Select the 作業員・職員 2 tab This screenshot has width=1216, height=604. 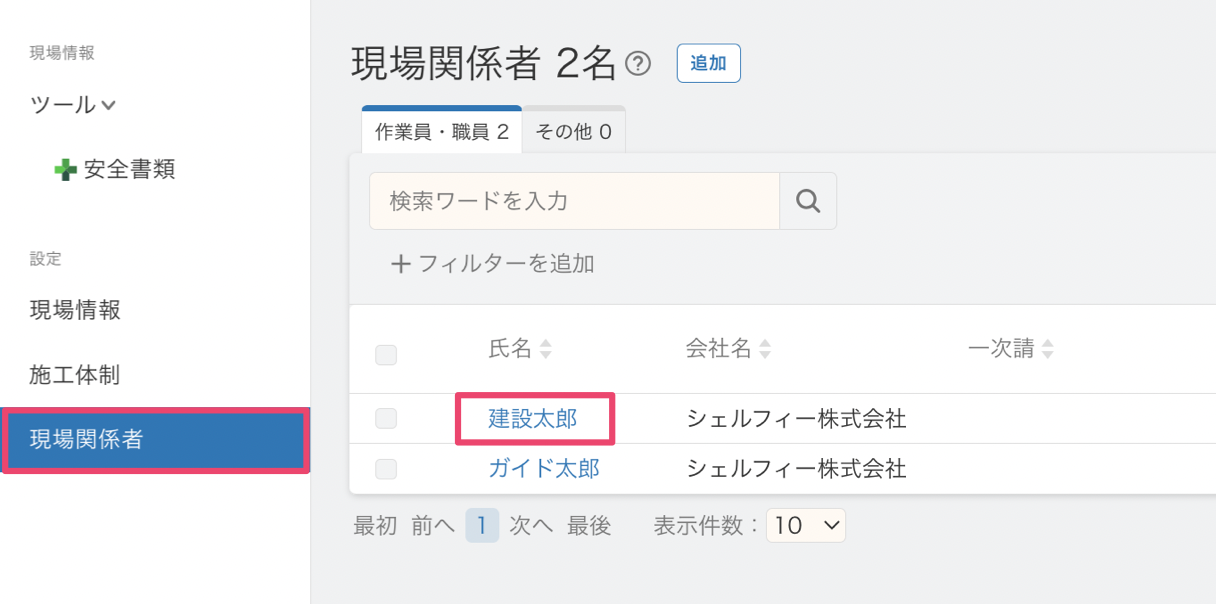tap(442, 131)
